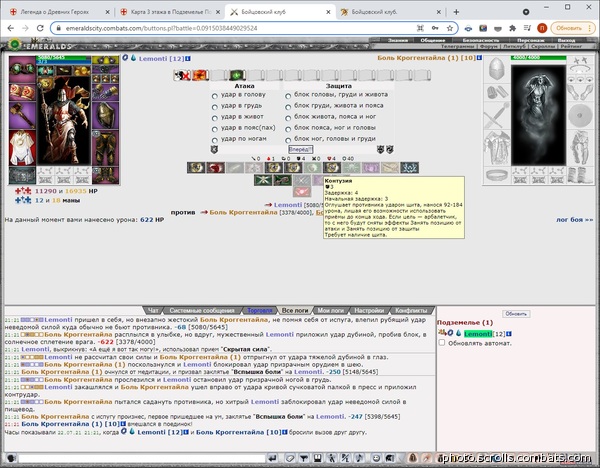Switch to the 'Чат' tab
Image resolution: width=600 pixels, height=468 pixels.
(153, 310)
